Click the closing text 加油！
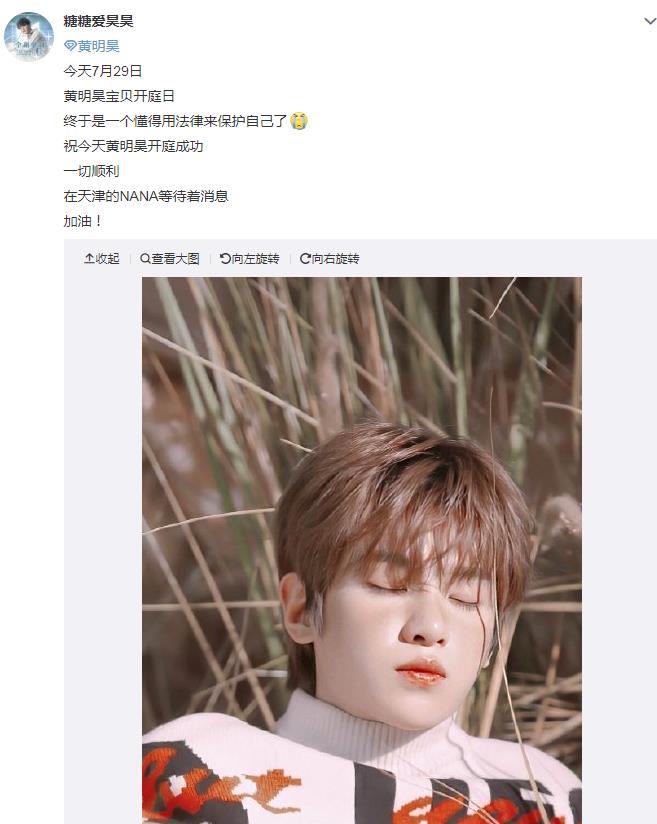This screenshot has width=657, height=824. click(83, 221)
